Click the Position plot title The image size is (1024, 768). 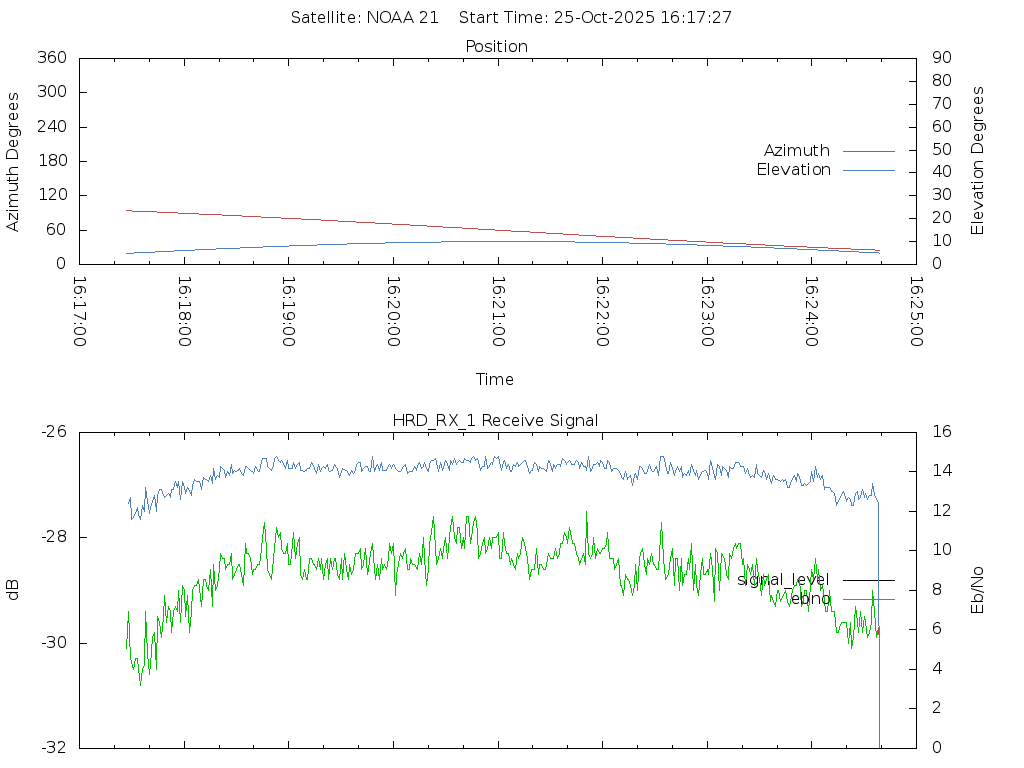(x=496, y=47)
